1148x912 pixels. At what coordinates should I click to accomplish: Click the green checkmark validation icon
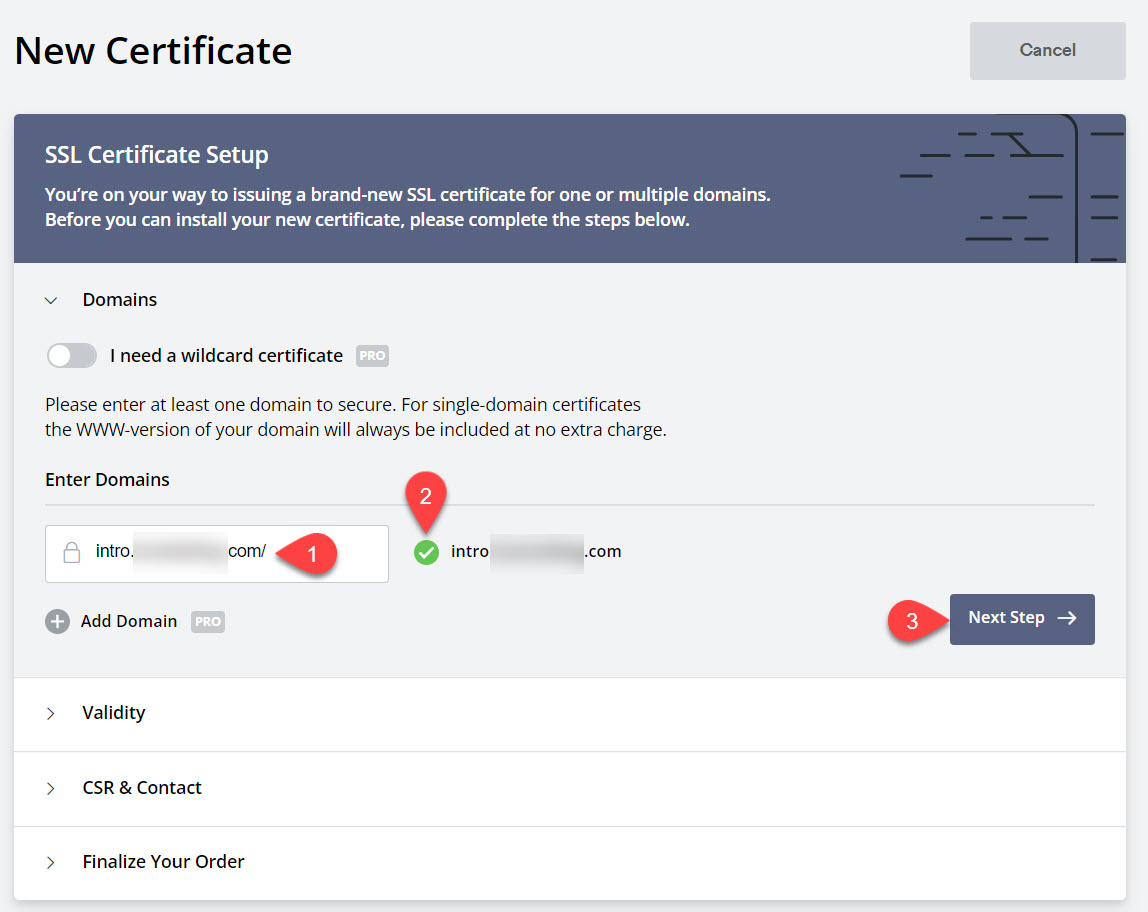(x=426, y=552)
